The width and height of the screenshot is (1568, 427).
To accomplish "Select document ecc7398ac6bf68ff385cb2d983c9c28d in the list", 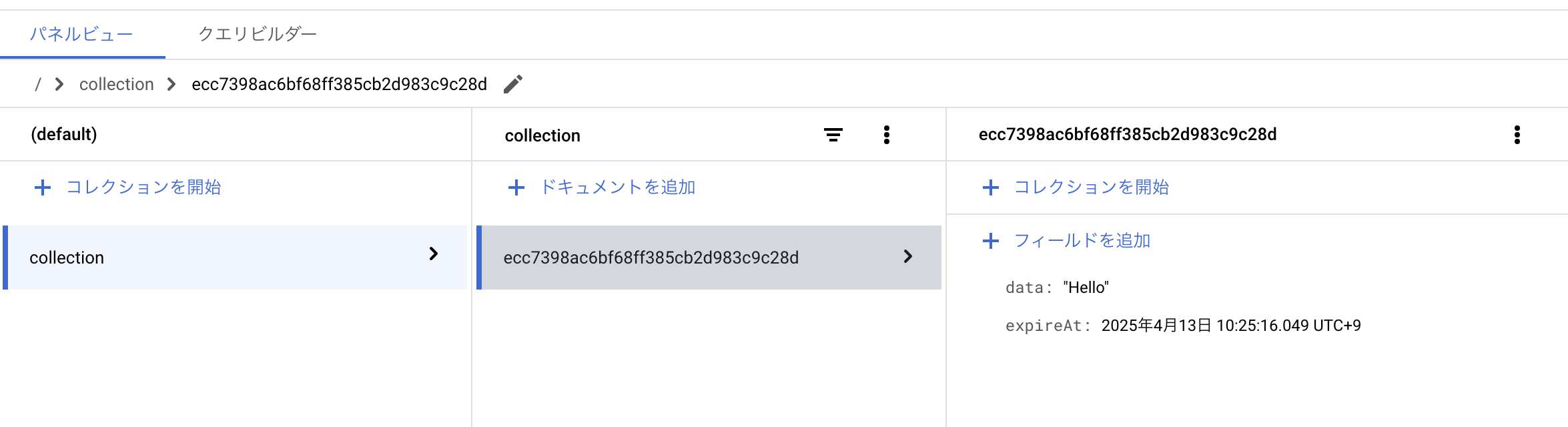I will coord(654,257).
